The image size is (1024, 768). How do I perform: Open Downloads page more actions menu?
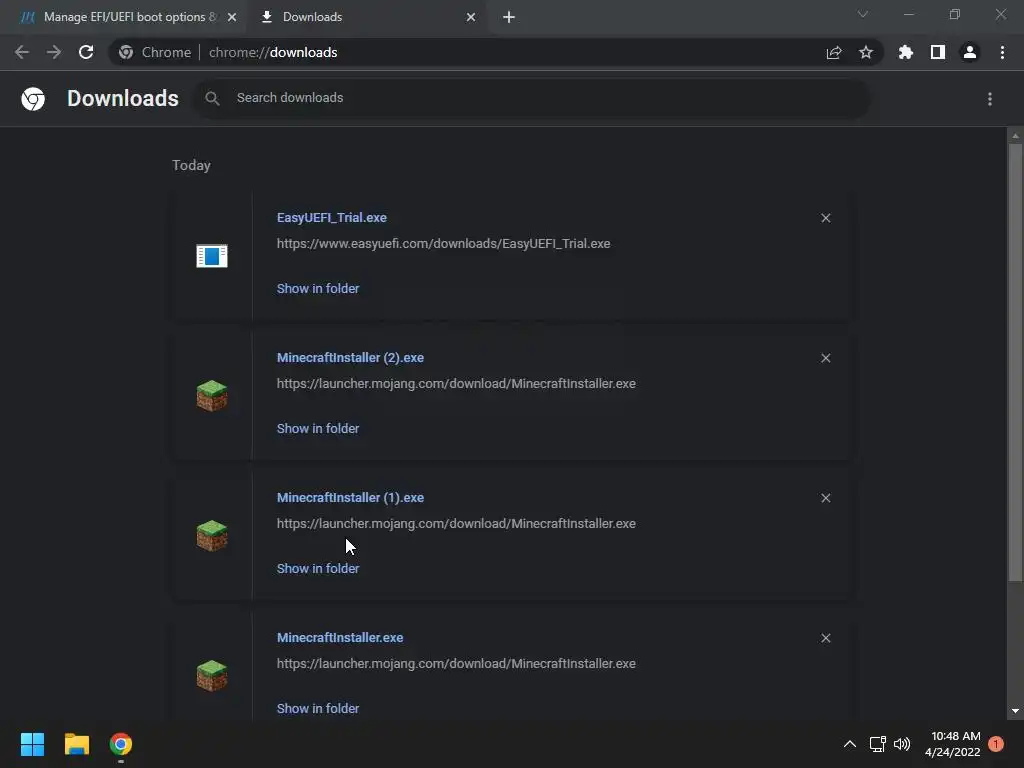tap(990, 99)
